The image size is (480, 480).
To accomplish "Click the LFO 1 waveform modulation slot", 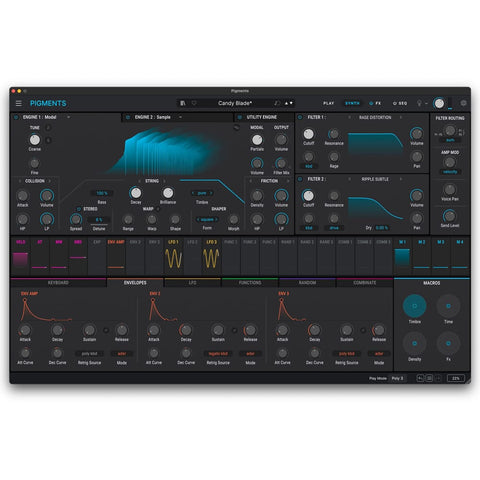I will (174, 258).
